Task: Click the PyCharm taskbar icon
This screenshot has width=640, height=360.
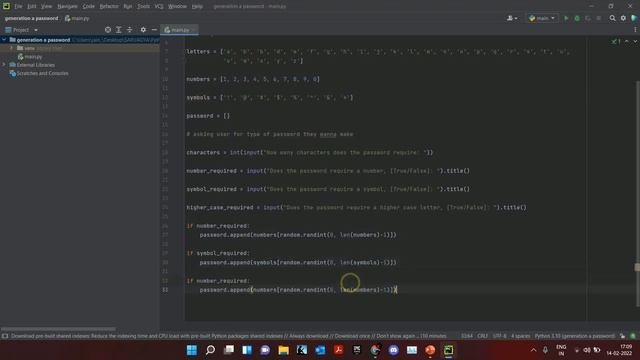Action: pos(449,350)
